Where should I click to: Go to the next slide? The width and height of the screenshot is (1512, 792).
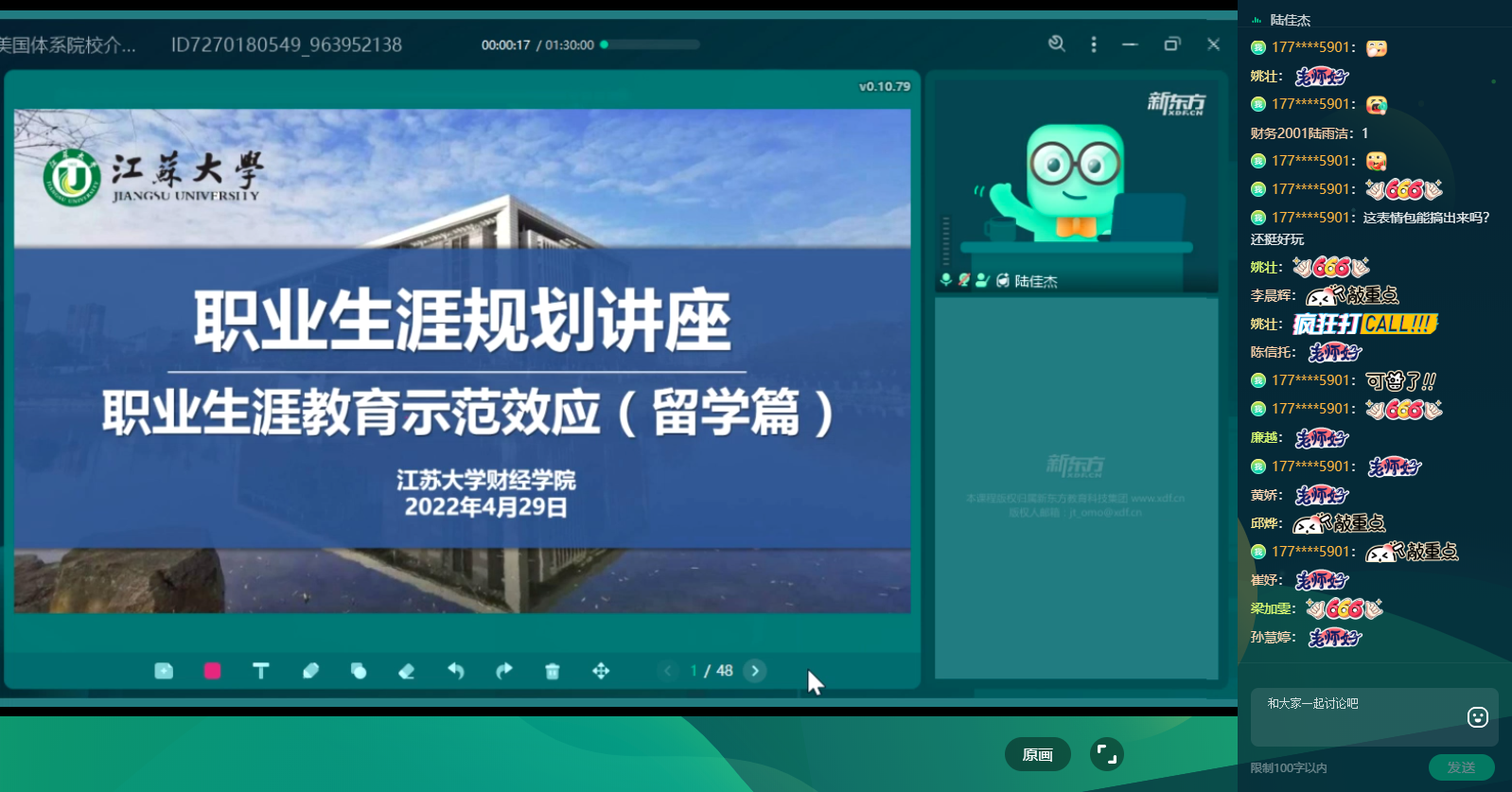tap(755, 671)
